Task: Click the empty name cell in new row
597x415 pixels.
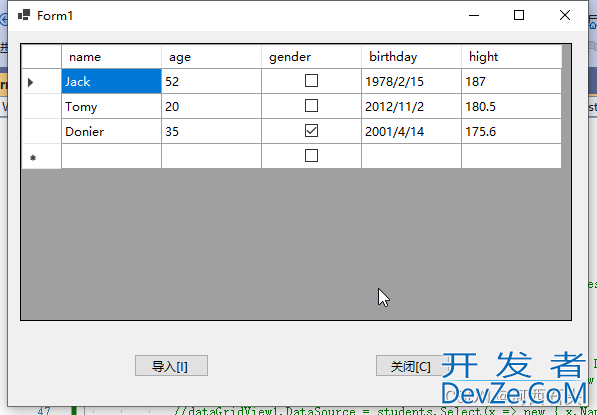Action: (x=111, y=156)
